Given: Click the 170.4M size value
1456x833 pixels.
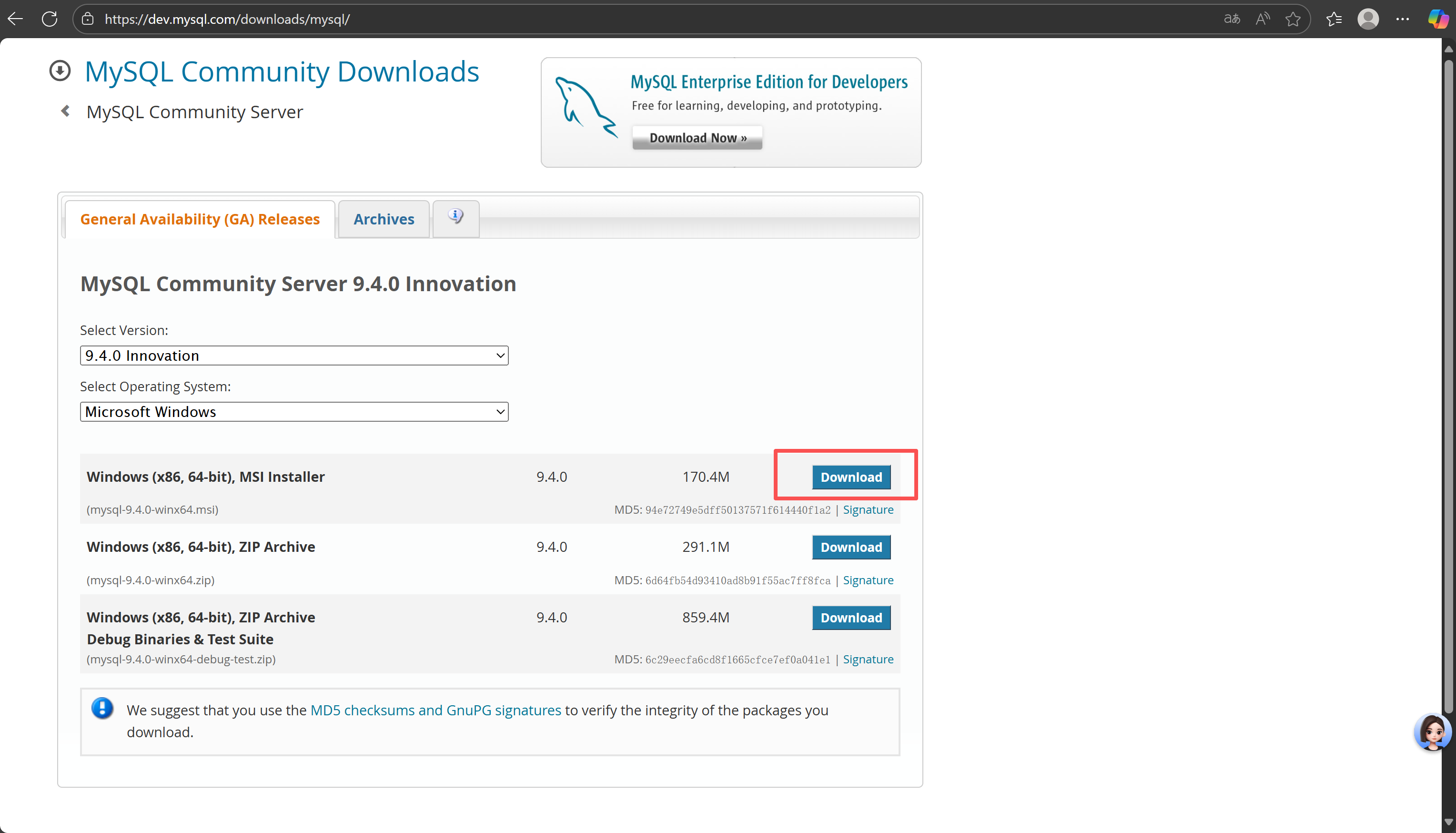Looking at the screenshot, I should click(x=706, y=477).
